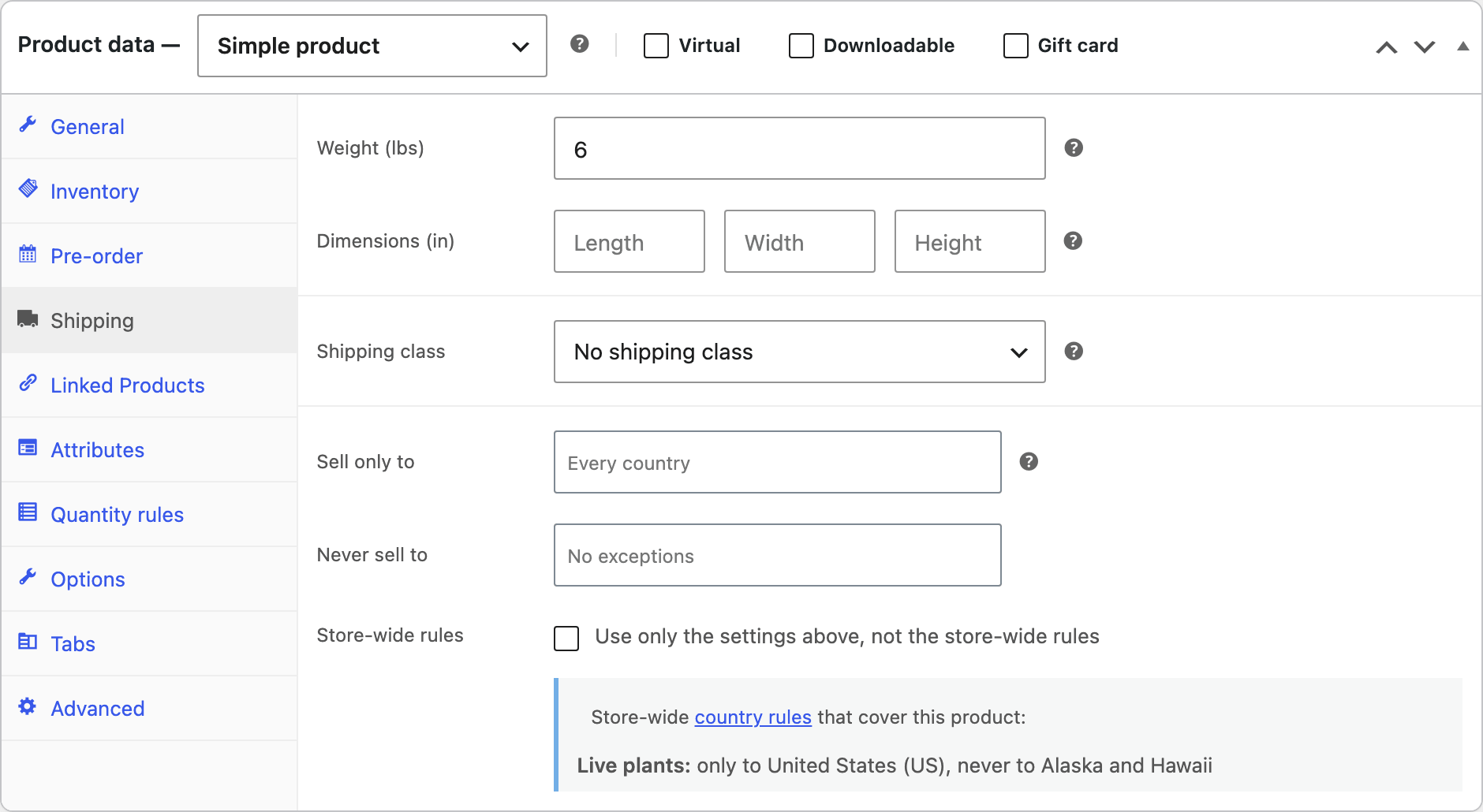Image resolution: width=1483 pixels, height=812 pixels.
Task: Open the Simple product type dropdown
Action: (x=372, y=46)
